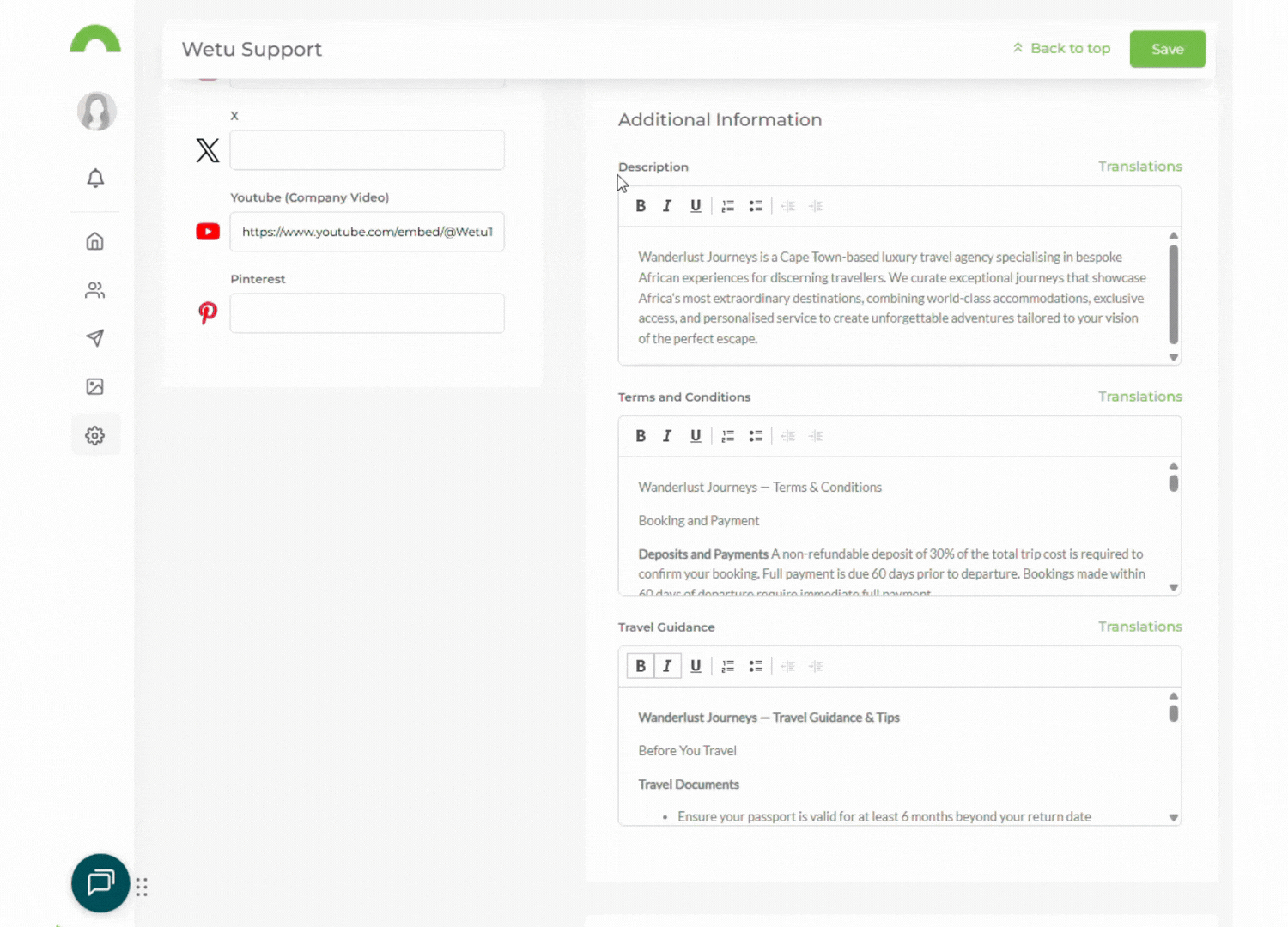This screenshot has height=927, width=1288.
Task: Click Back to top link
Action: 1061,49
